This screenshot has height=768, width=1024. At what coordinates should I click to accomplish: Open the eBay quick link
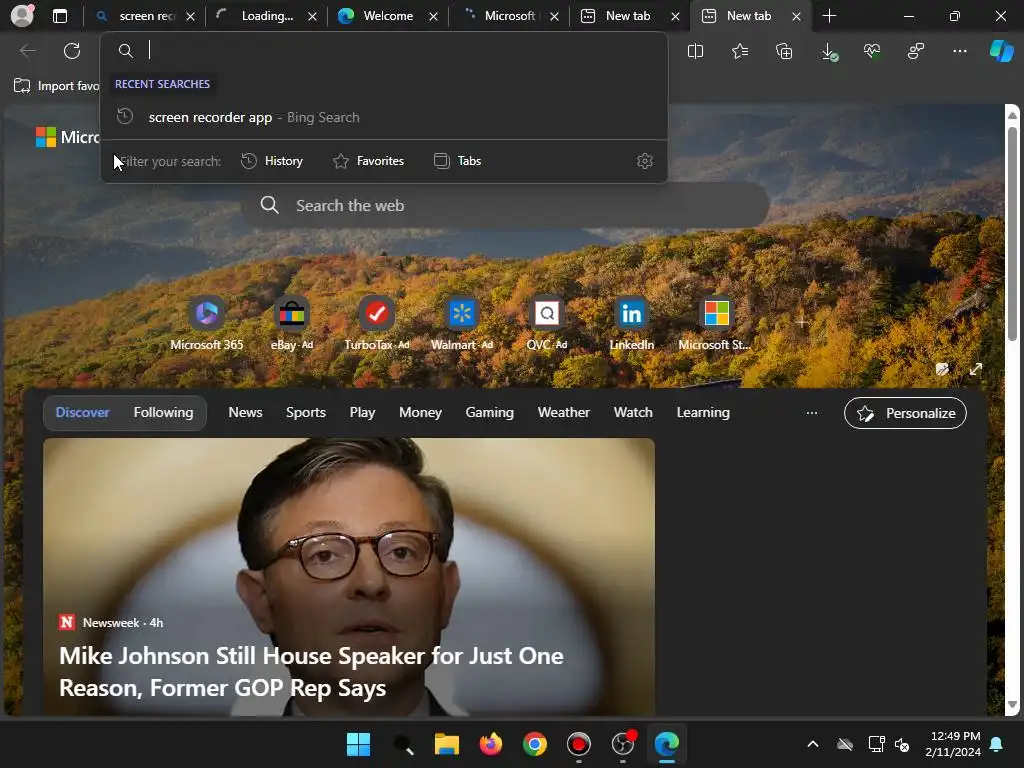point(291,323)
